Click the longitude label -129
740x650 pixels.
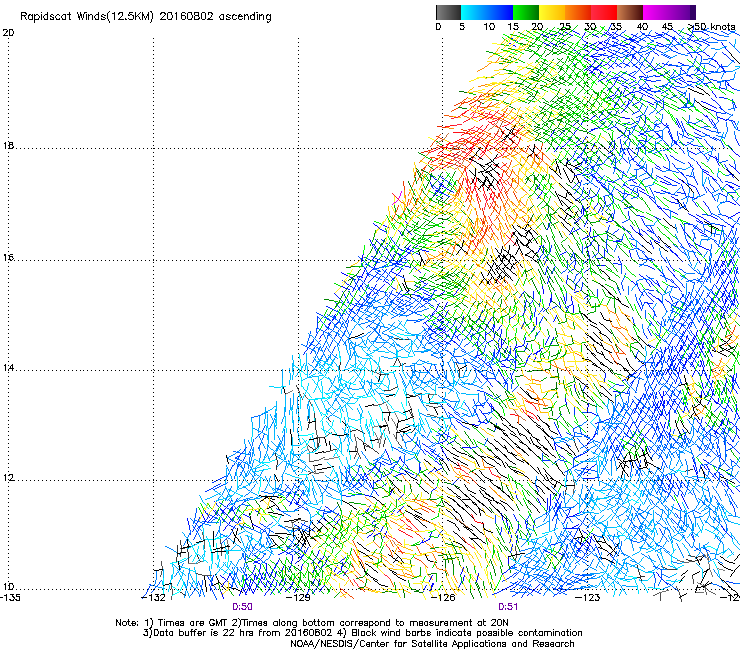click(298, 598)
